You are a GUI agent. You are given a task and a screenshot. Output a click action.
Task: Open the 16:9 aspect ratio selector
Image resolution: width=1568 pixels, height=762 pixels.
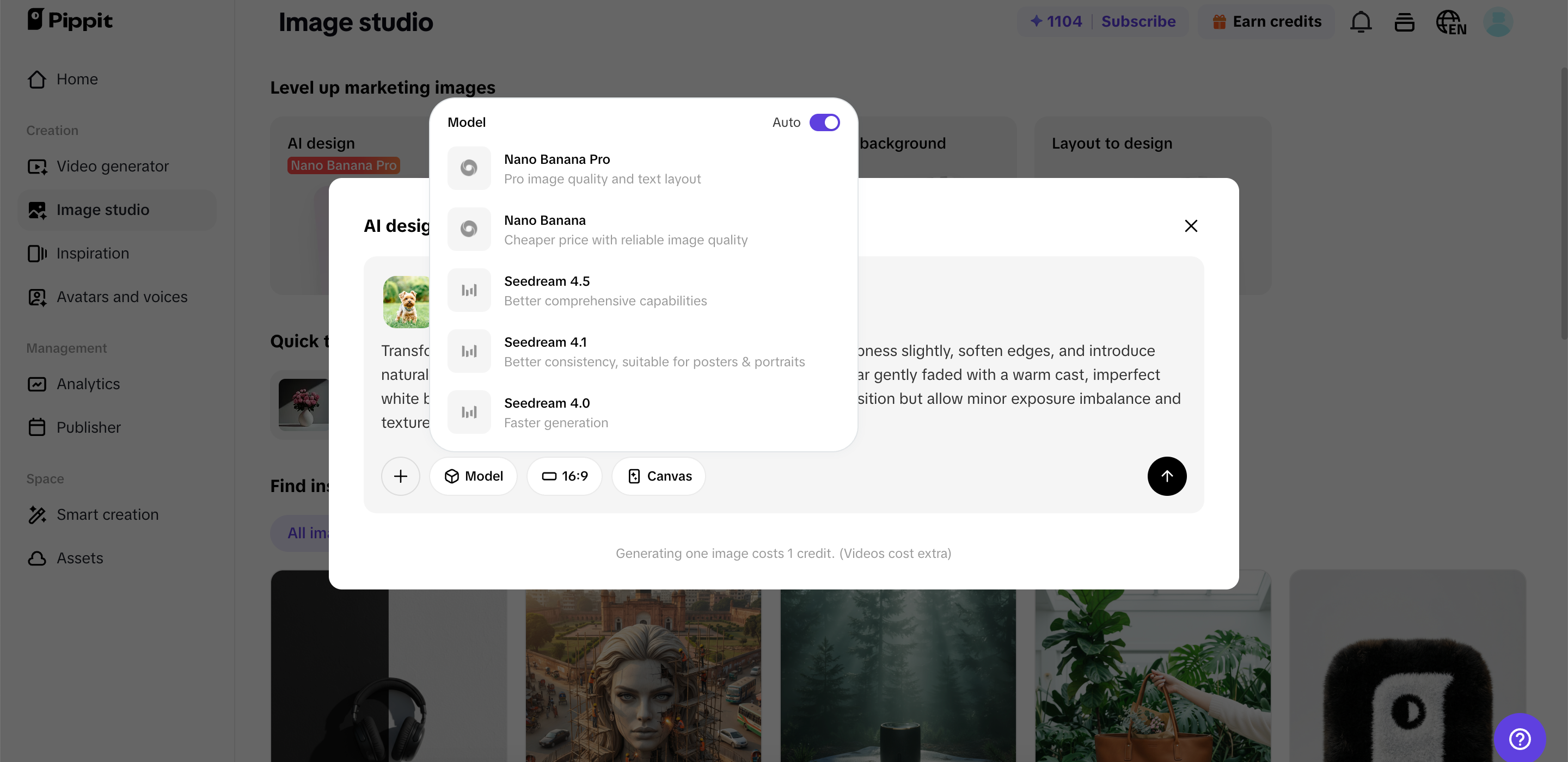pos(564,476)
